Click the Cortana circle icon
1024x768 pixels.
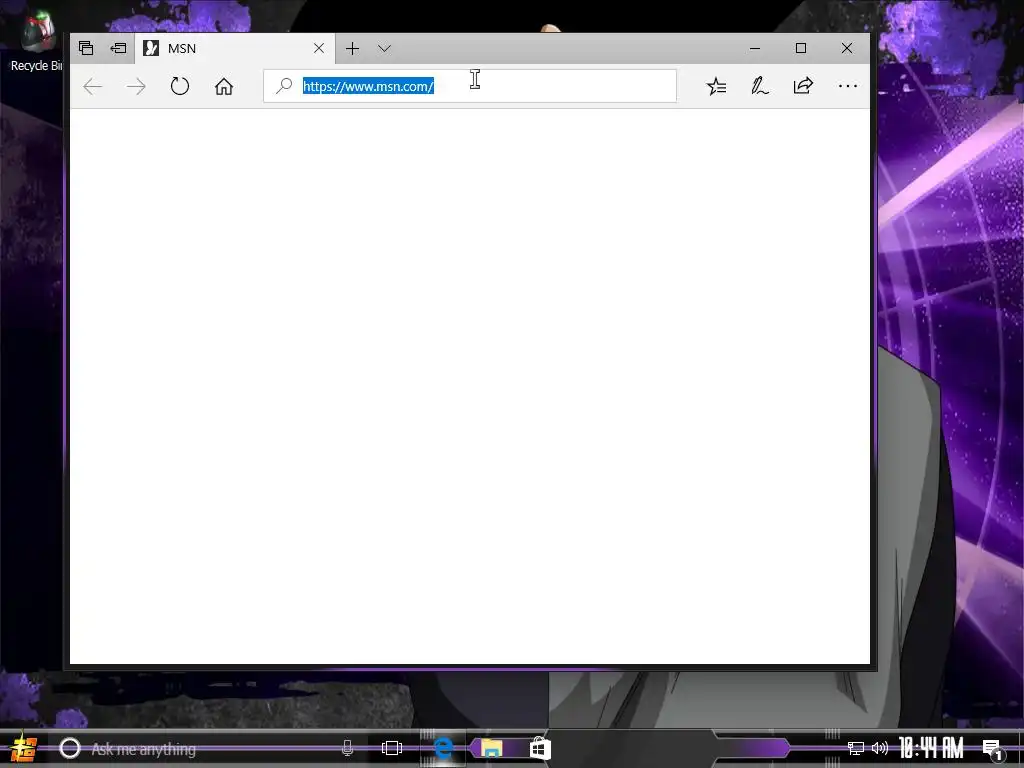click(70, 748)
